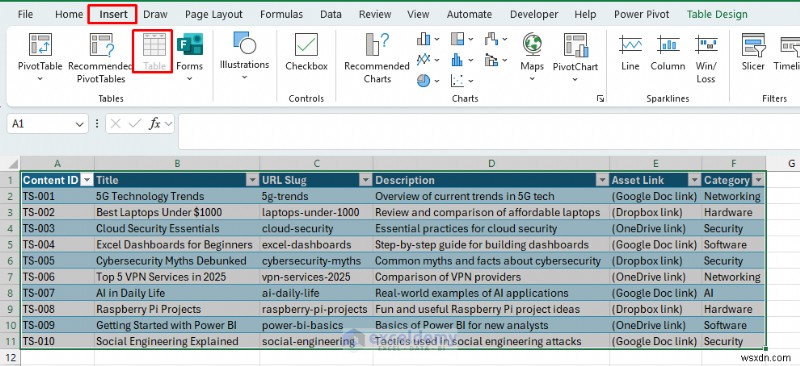Select cell "Comparison of VPN providers"
This screenshot has height=366, width=800.
pyautogui.click(x=491, y=277)
